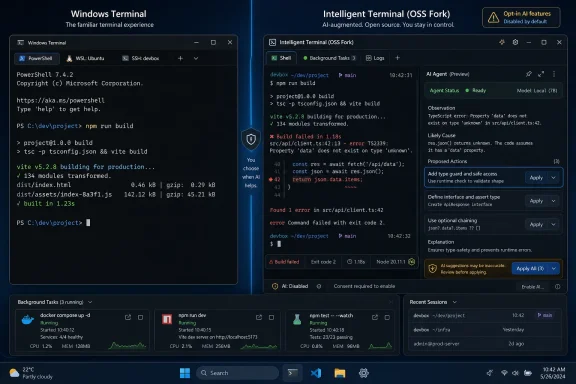Apply Add type guard and safe access
576x384 pixels.
(536, 178)
